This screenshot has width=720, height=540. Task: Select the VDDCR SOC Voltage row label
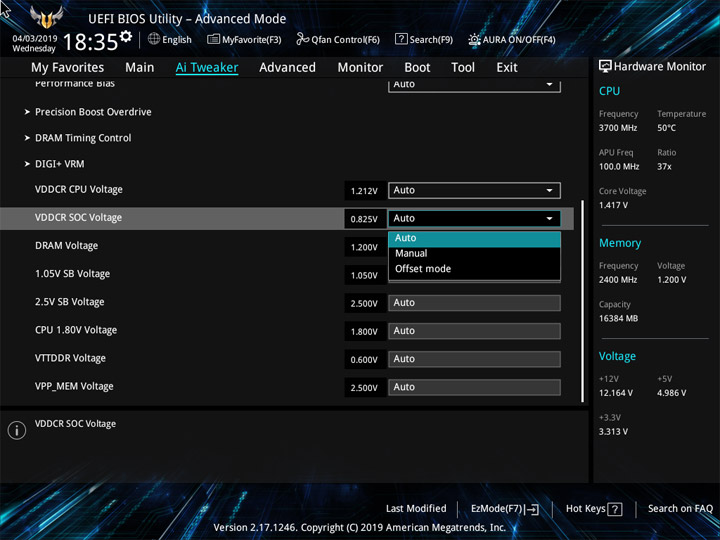coord(79,218)
